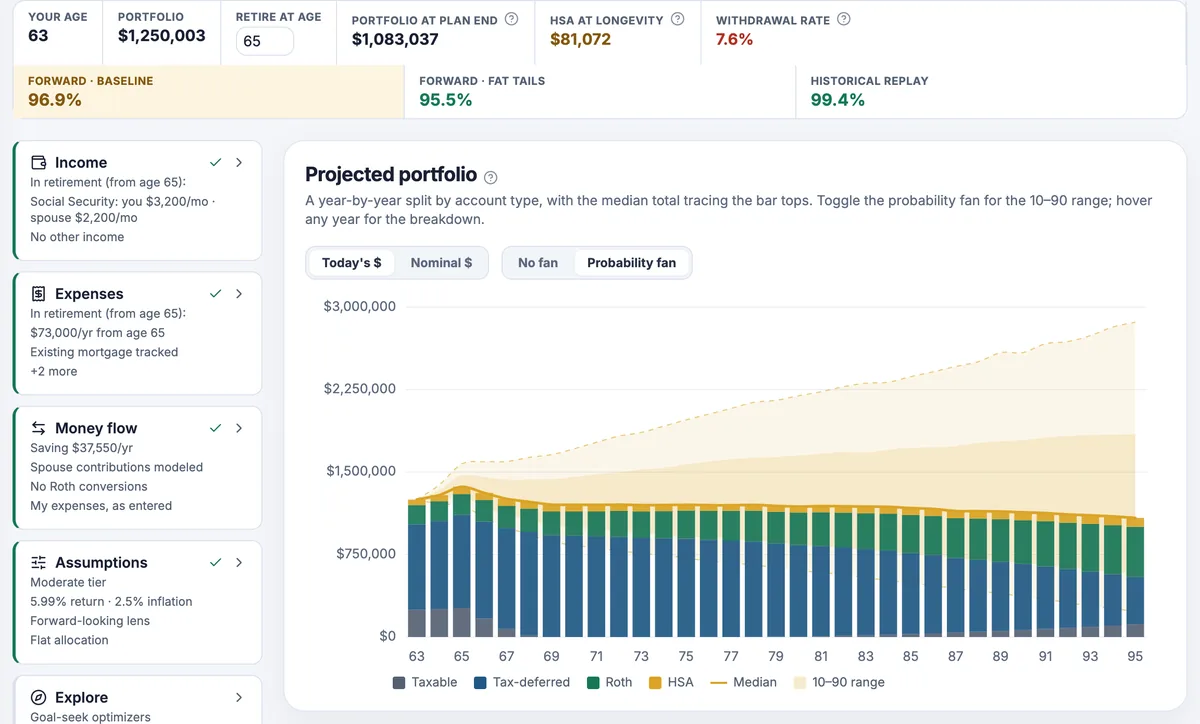The width and height of the screenshot is (1200, 724).
Task: Click the Expenses card checkmark
Action: (215, 294)
